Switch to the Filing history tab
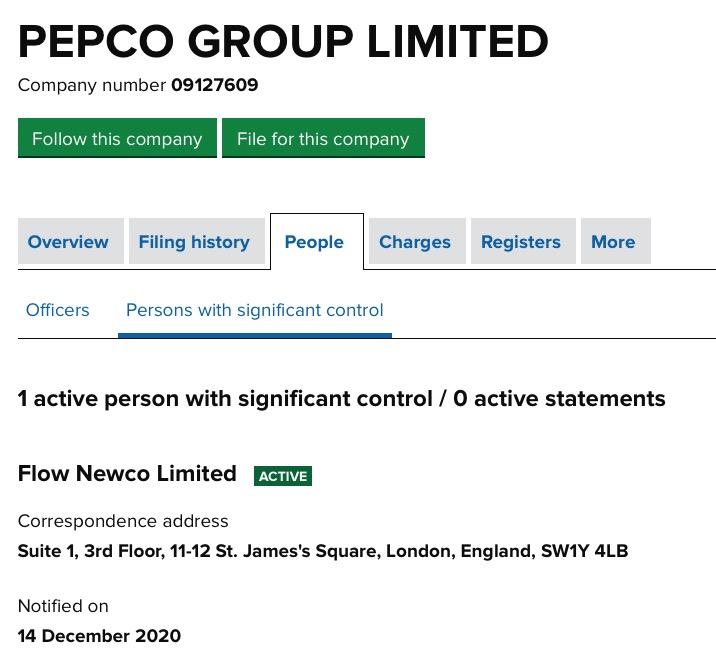The width and height of the screenshot is (716, 661). click(194, 242)
